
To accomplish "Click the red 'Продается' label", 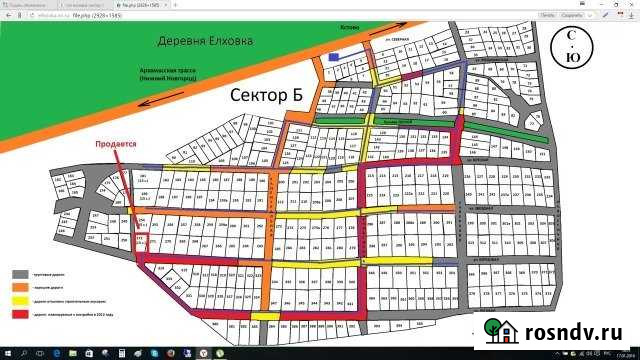I will click(x=116, y=144).
